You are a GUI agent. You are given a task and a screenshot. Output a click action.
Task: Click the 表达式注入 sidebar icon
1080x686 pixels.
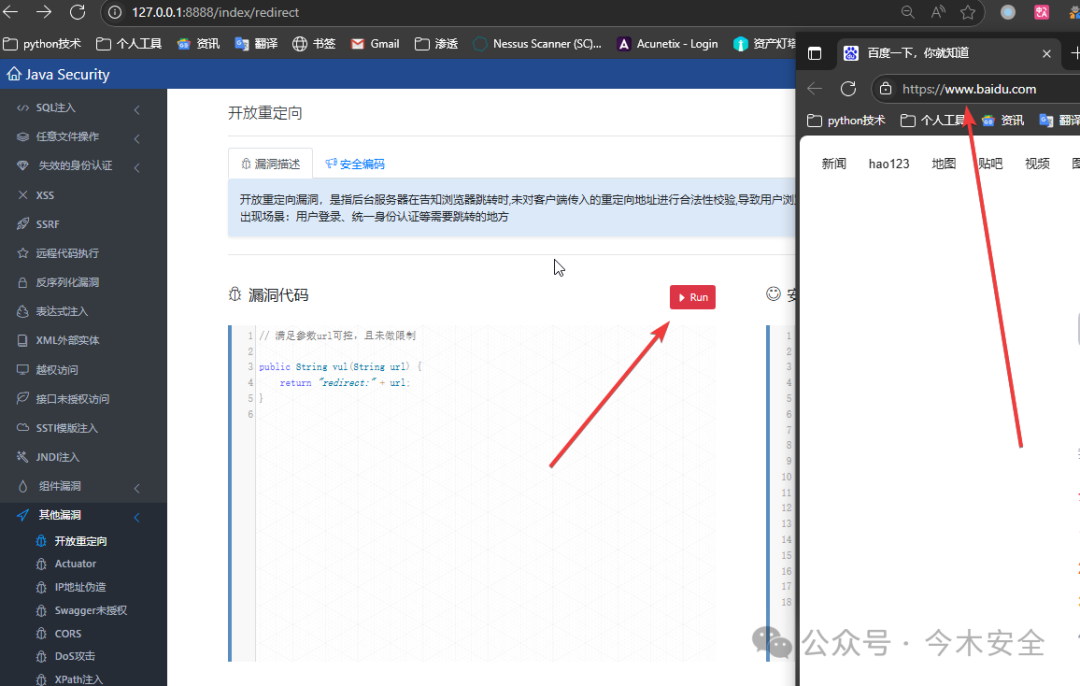pos(23,311)
